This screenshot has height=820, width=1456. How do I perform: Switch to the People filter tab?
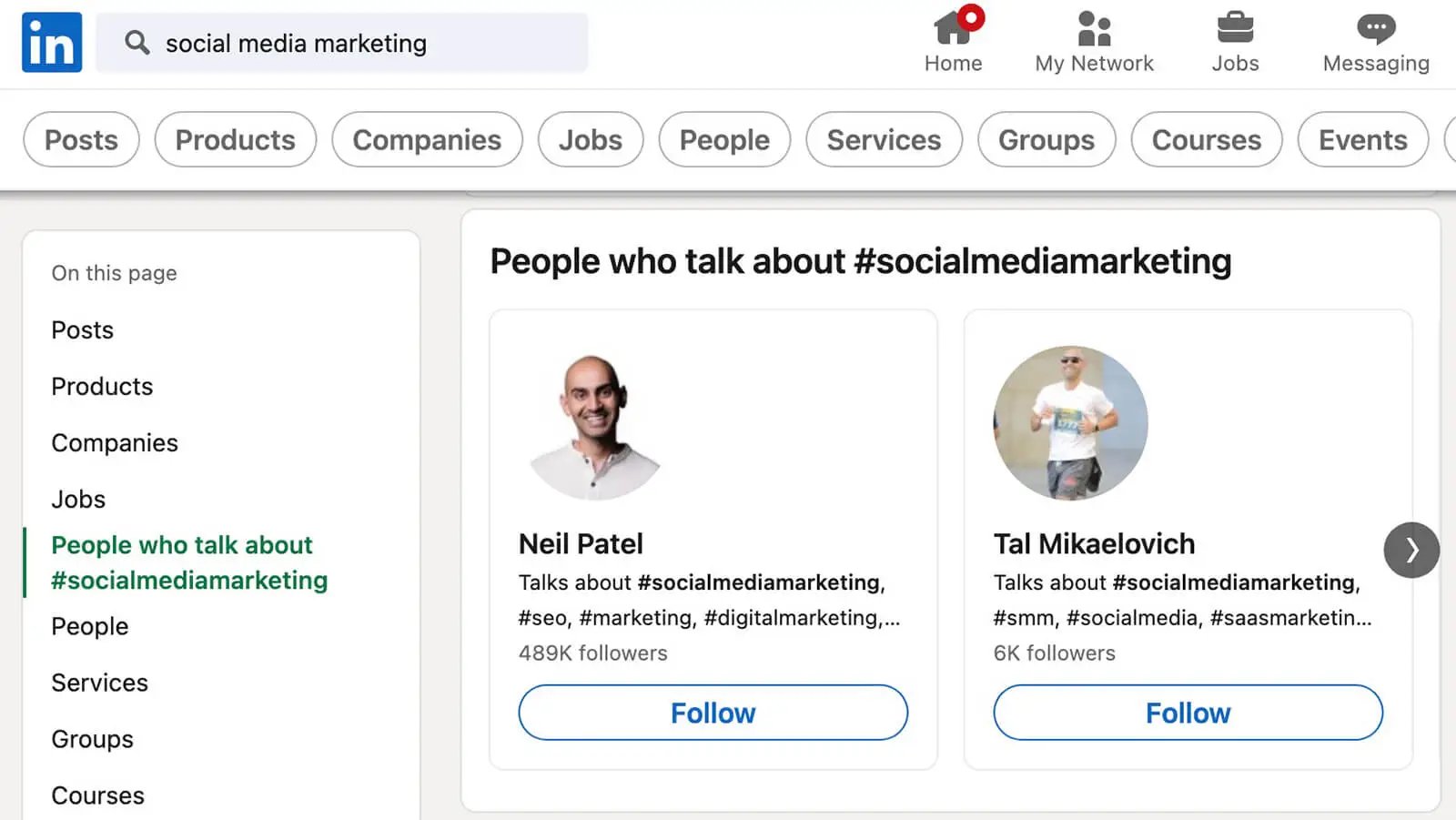[x=723, y=139]
